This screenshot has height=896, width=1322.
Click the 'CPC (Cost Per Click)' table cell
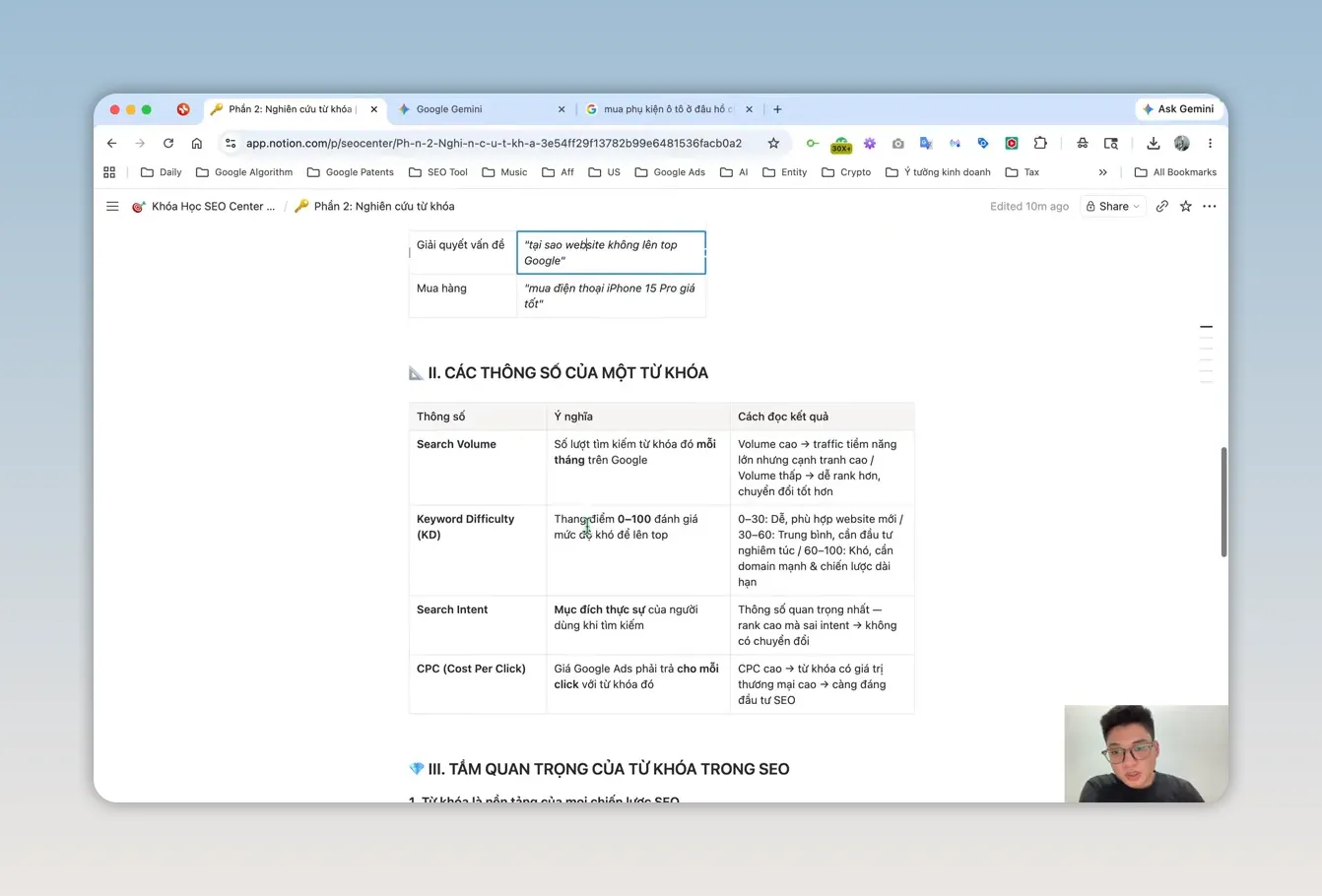[x=478, y=684]
